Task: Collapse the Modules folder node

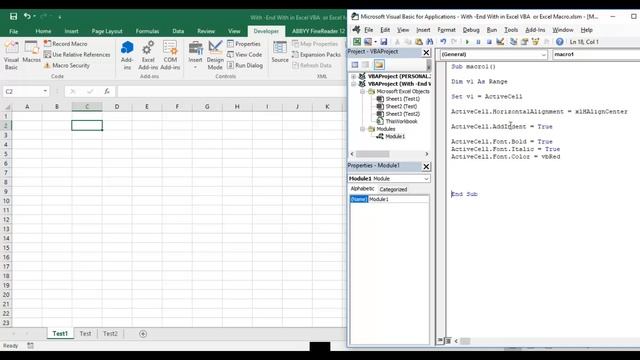Action: pos(362,129)
